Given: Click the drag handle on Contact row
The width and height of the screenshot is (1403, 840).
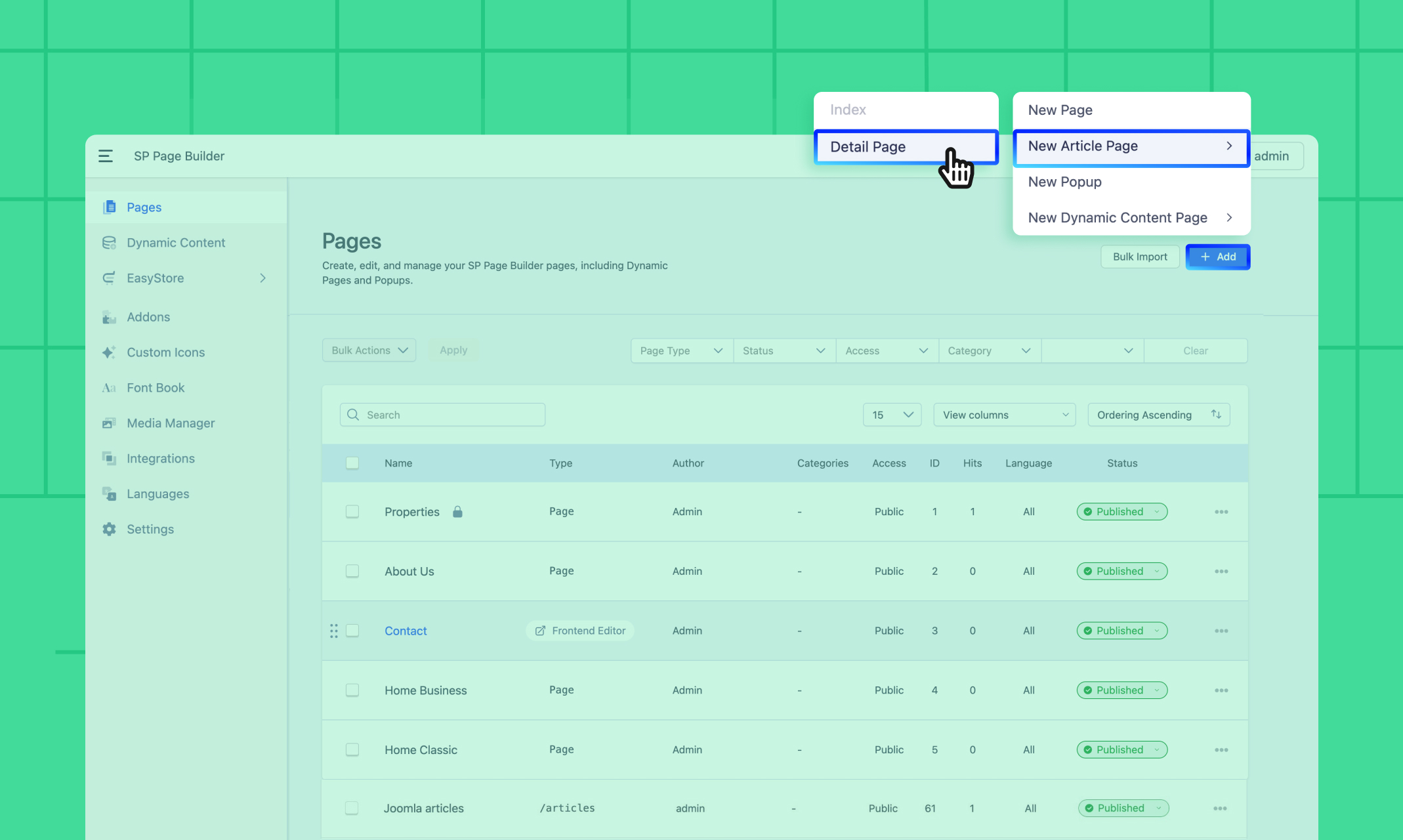Looking at the screenshot, I should pyautogui.click(x=333, y=631).
